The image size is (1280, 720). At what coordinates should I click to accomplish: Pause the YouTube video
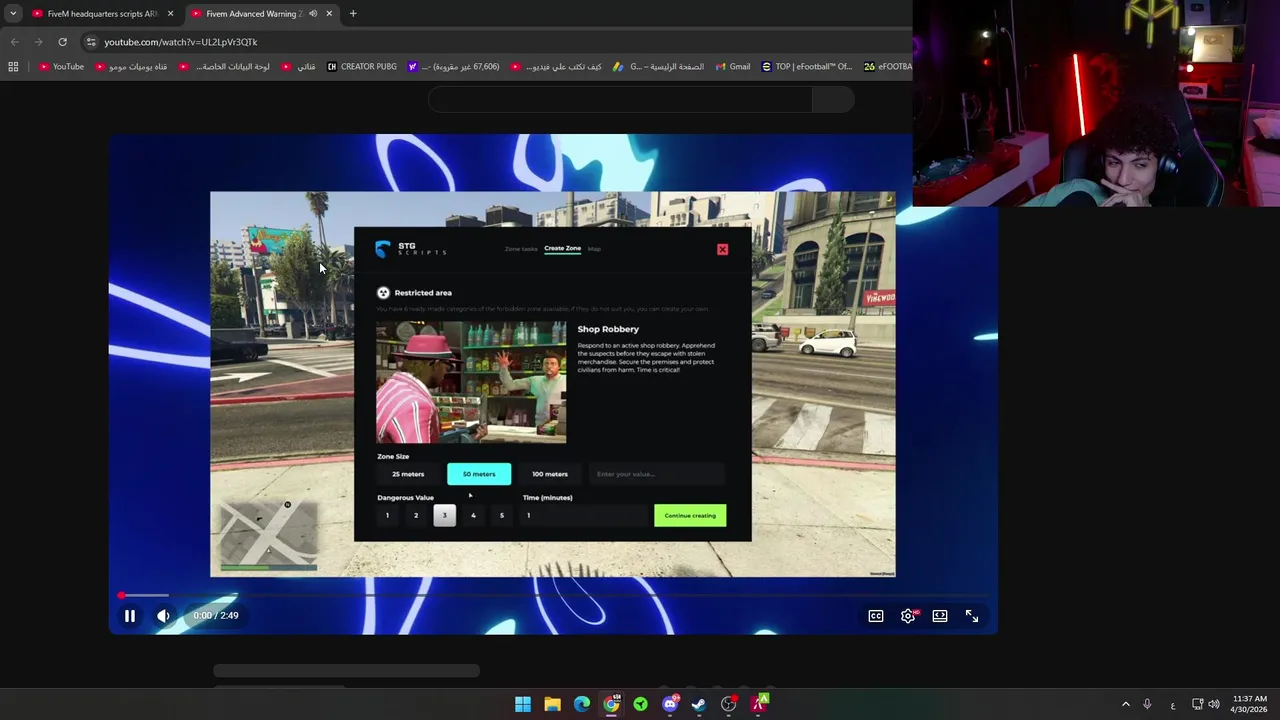tap(130, 616)
